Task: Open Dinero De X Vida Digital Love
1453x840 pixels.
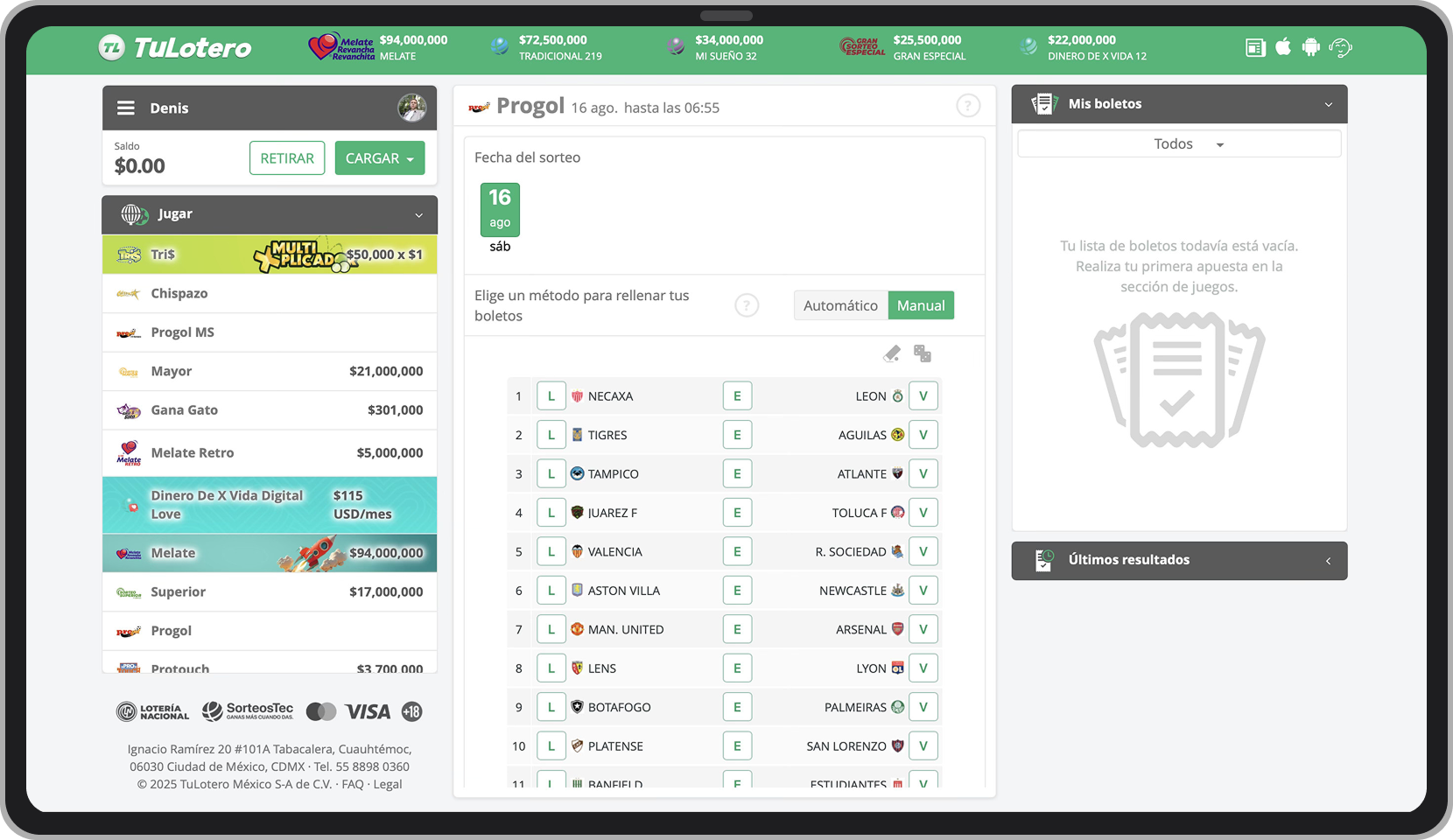Action: click(x=270, y=505)
